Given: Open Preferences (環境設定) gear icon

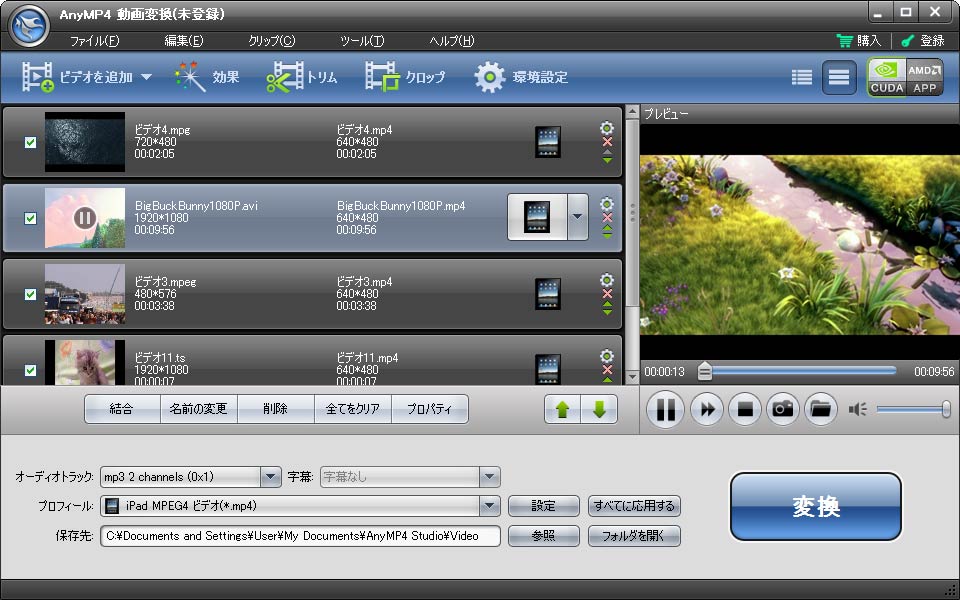Looking at the screenshot, I should tap(490, 77).
